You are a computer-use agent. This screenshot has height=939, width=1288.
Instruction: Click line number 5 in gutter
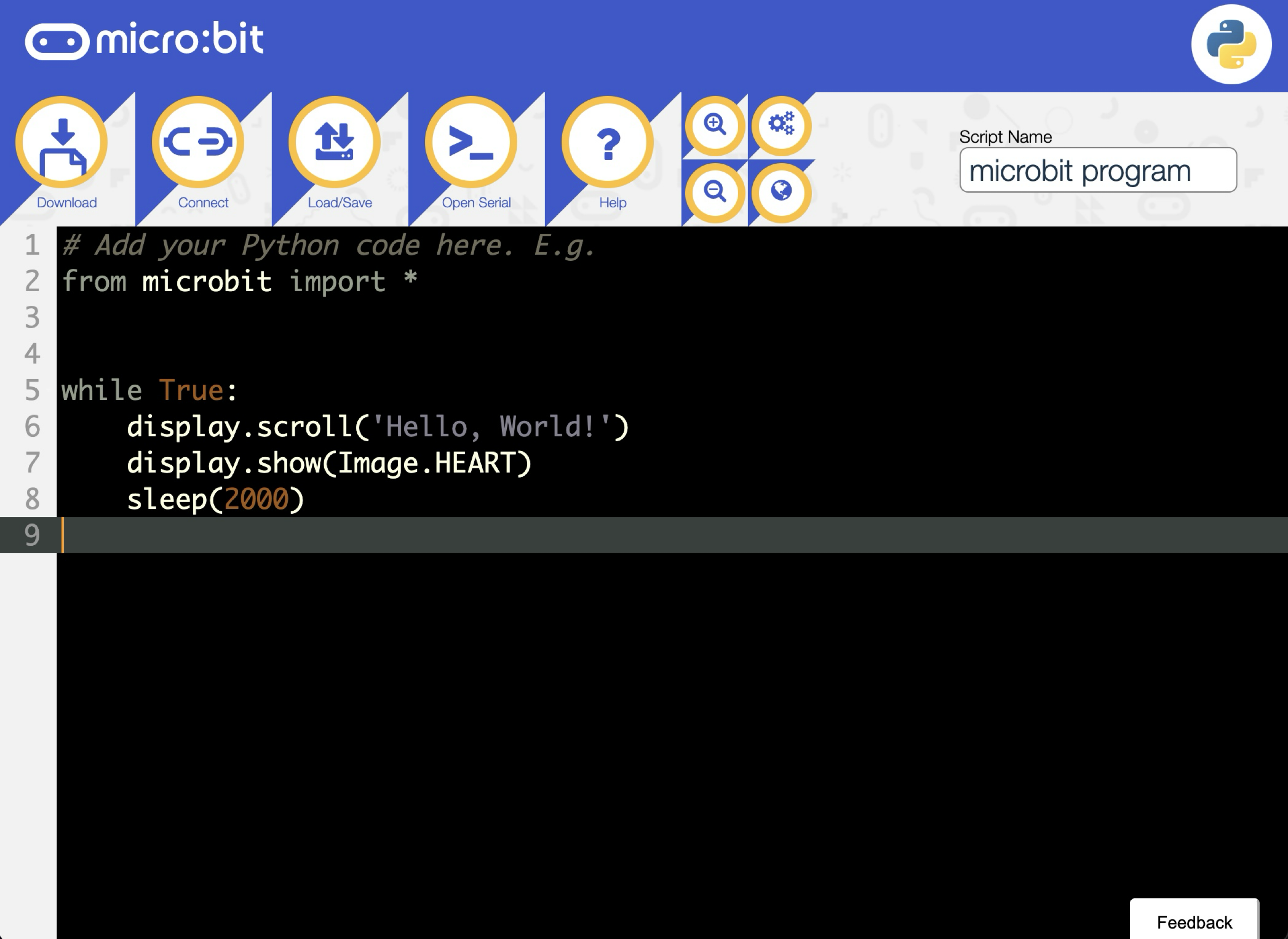click(32, 390)
